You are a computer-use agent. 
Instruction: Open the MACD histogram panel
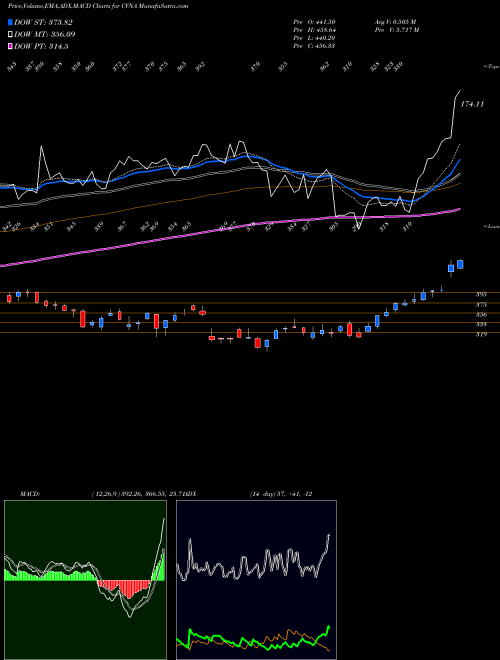tap(85, 580)
